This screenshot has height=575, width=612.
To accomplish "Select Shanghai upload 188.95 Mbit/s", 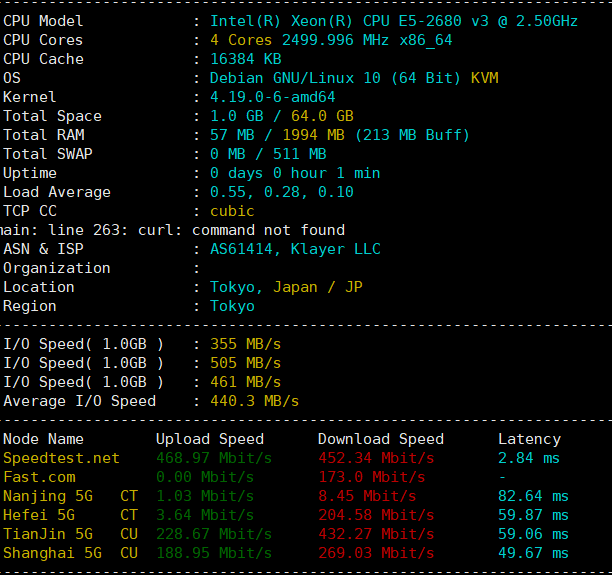I will [x=214, y=553].
